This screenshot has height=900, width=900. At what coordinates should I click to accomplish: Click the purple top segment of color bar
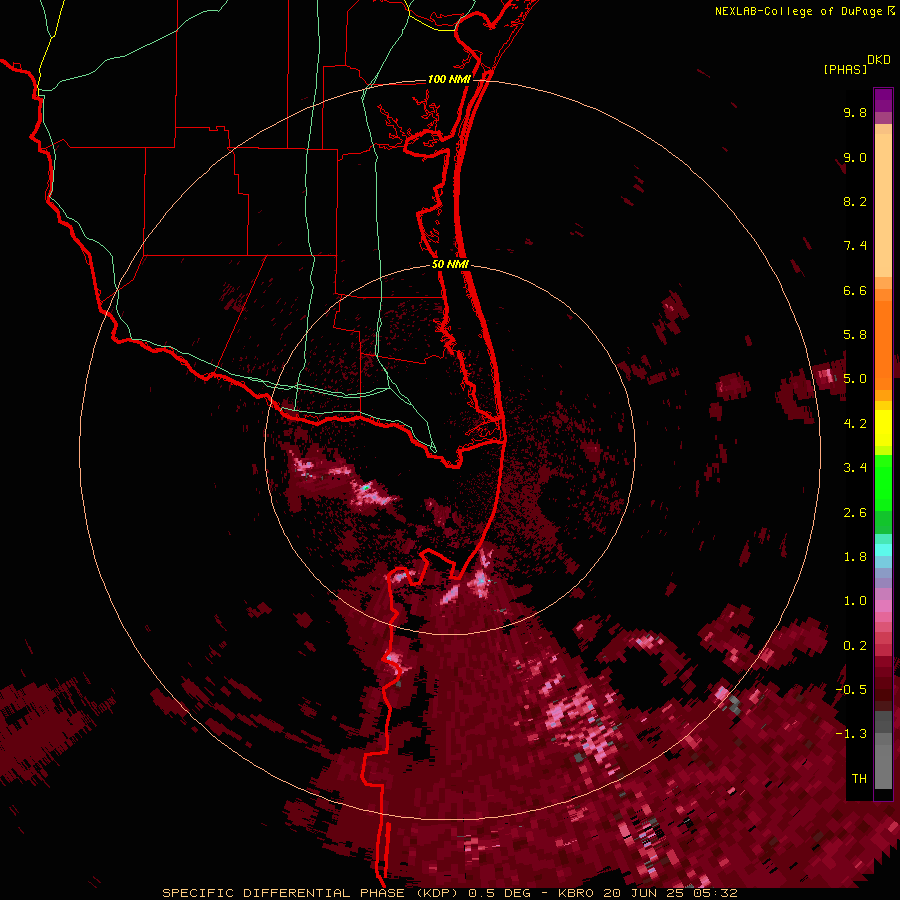(x=883, y=100)
